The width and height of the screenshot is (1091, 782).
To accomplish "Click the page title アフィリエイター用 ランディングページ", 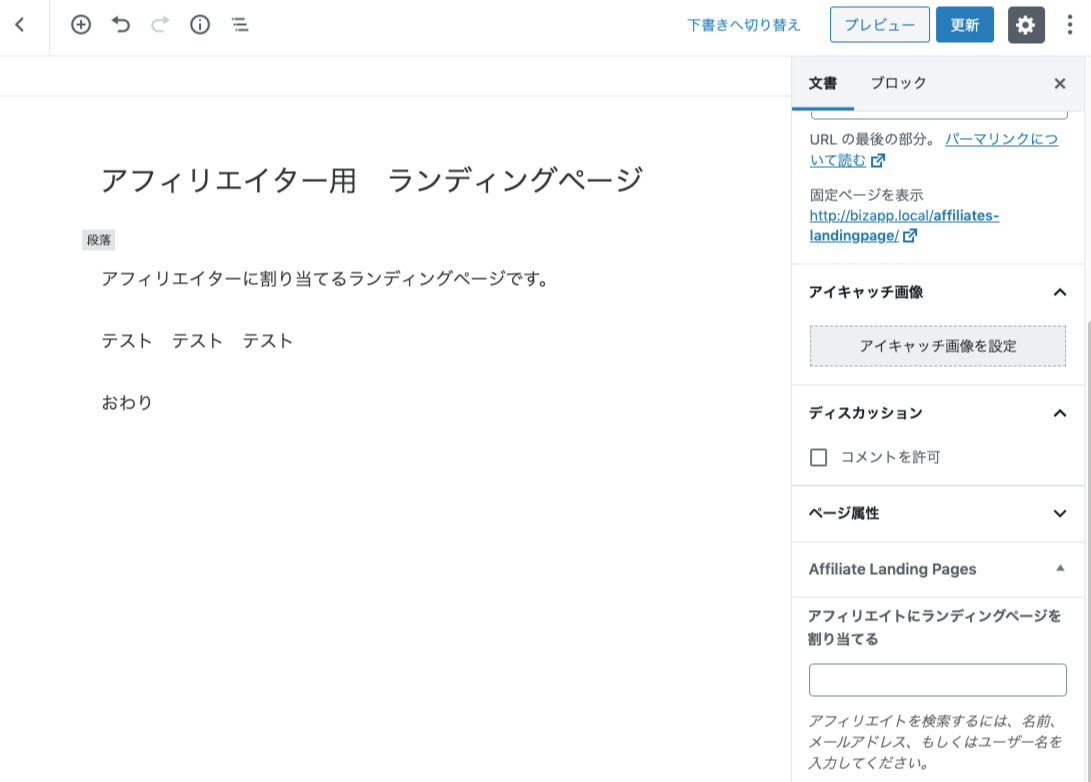I will [372, 180].
